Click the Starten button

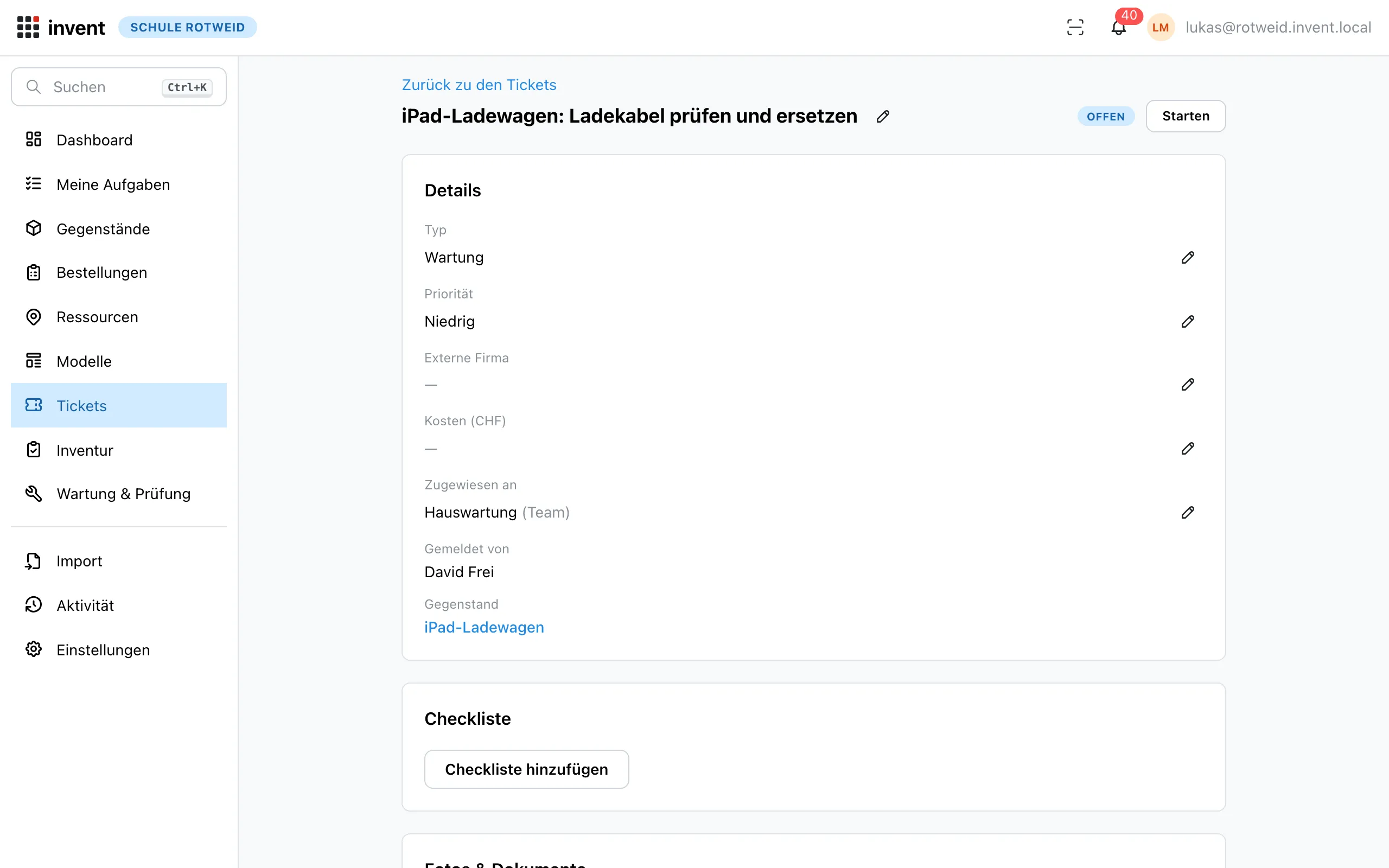(x=1185, y=116)
